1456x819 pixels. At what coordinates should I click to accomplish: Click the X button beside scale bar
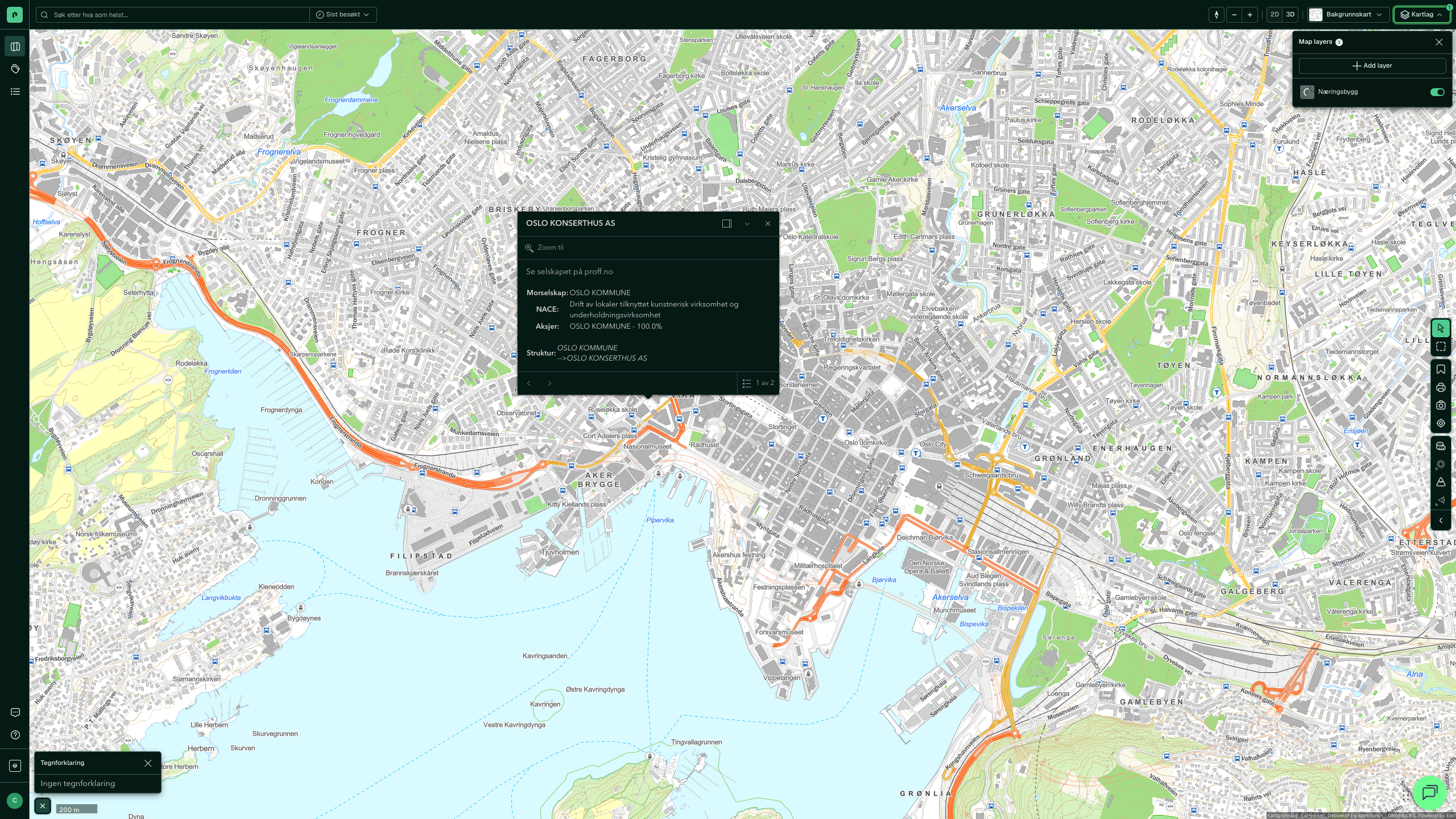tap(43, 806)
